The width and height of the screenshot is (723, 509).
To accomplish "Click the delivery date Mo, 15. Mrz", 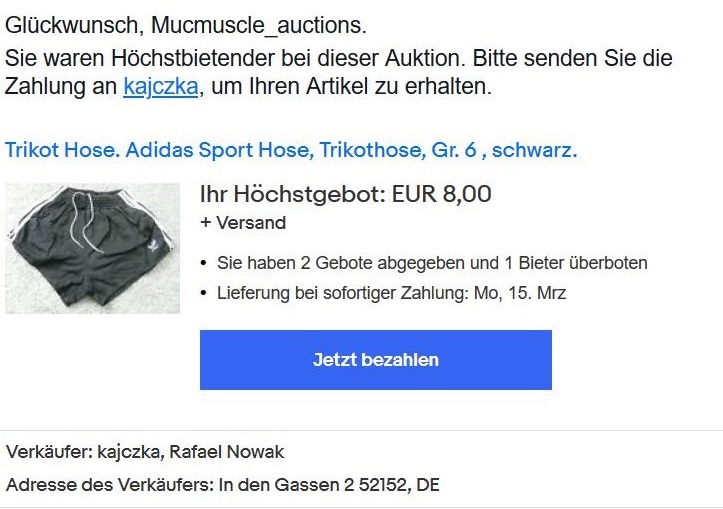I will point(520,293).
